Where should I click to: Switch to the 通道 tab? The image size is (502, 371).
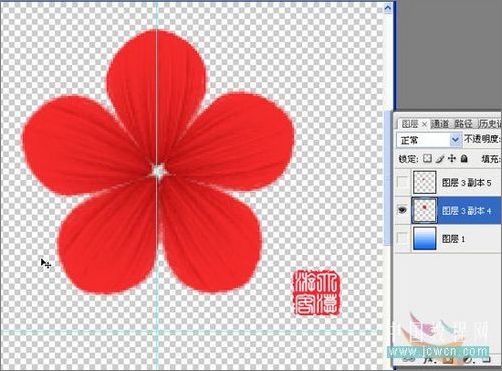tap(440, 124)
